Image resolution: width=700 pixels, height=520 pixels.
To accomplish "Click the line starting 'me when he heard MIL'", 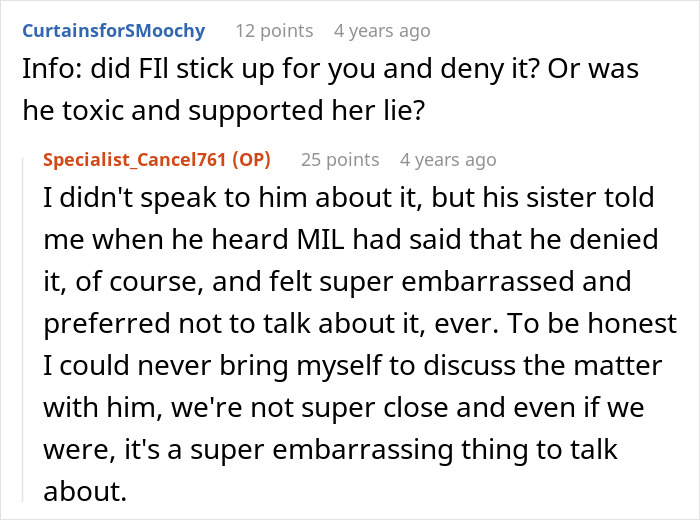I will 351,239.
